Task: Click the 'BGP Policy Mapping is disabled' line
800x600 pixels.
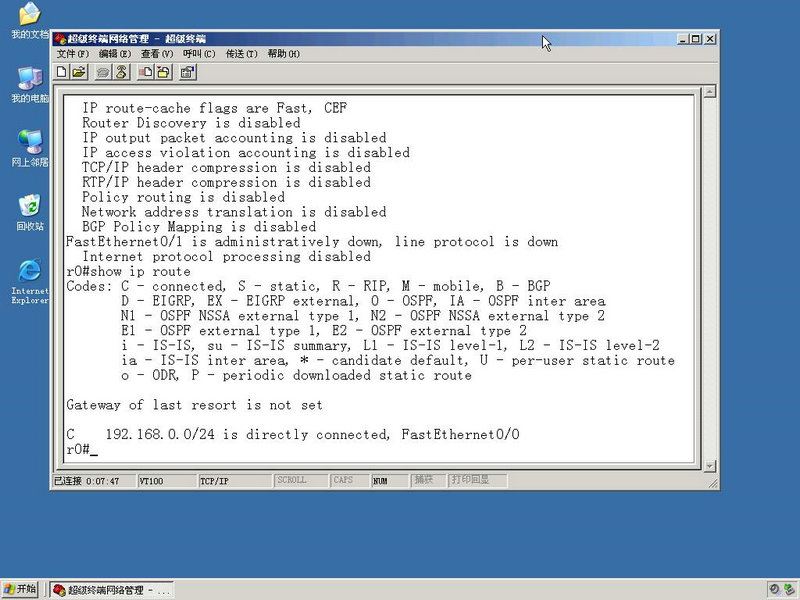Action: point(199,227)
